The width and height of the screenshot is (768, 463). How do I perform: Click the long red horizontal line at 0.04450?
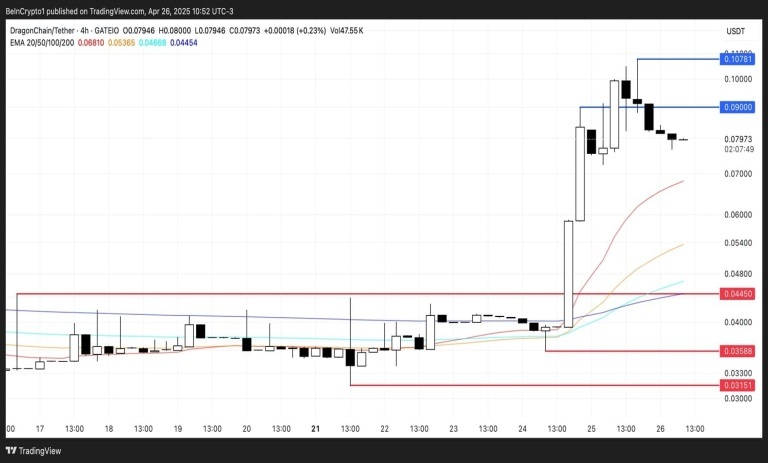click(x=368, y=294)
